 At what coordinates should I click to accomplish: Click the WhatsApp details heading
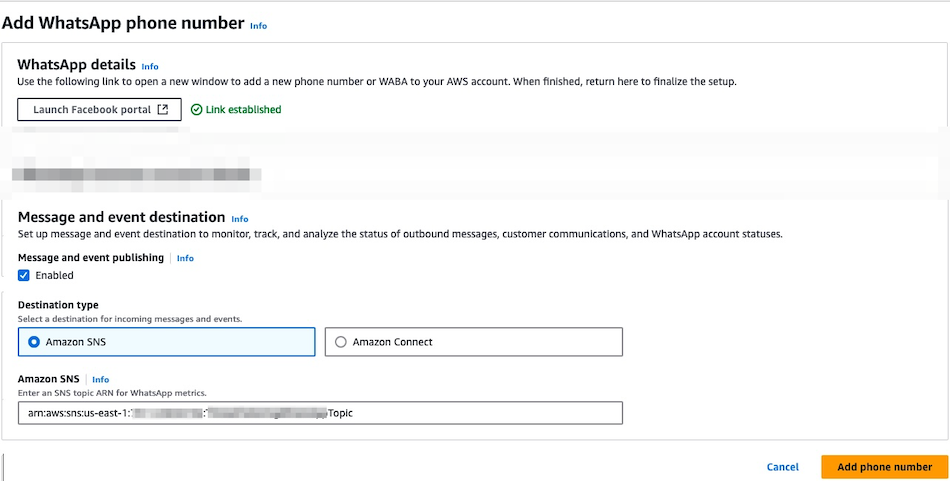click(x=76, y=65)
